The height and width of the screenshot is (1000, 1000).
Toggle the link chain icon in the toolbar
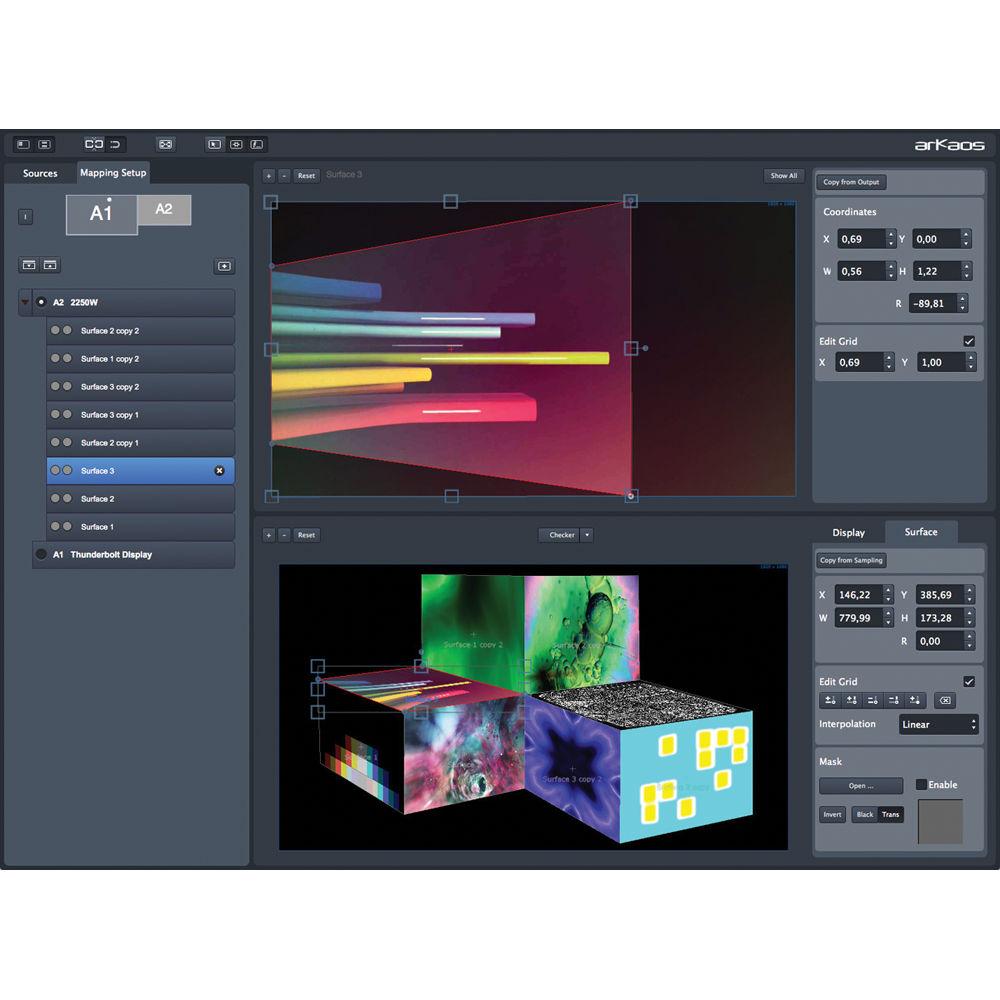click(x=94, y=143)
